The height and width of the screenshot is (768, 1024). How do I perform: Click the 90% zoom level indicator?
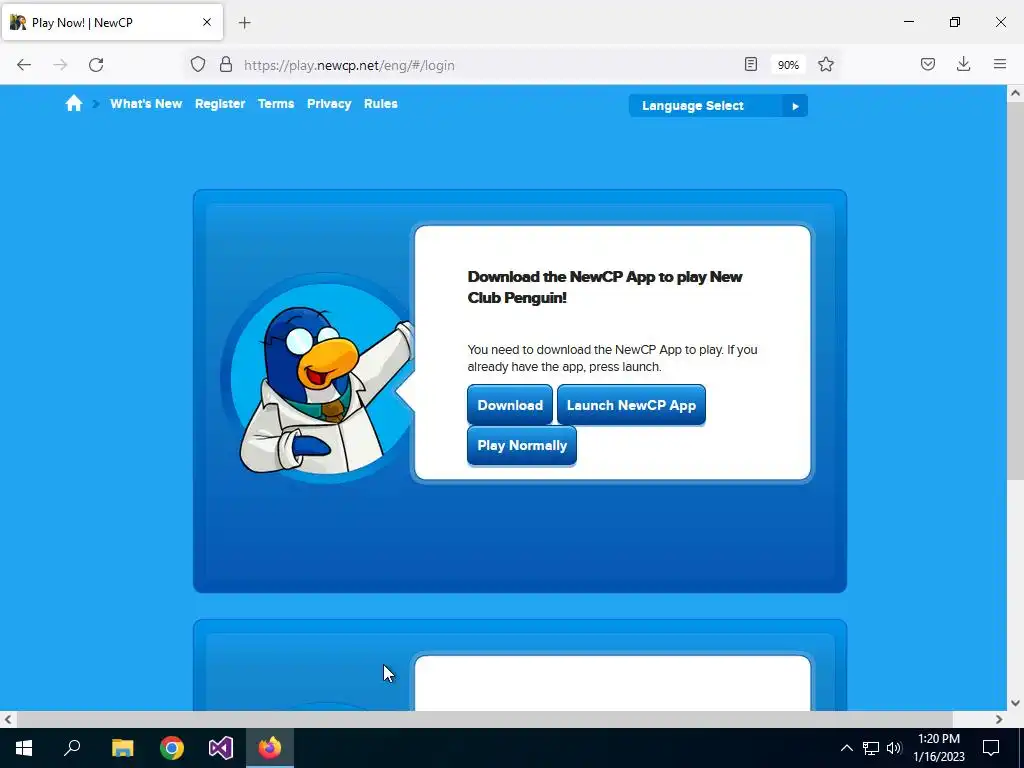click(788, 65)
